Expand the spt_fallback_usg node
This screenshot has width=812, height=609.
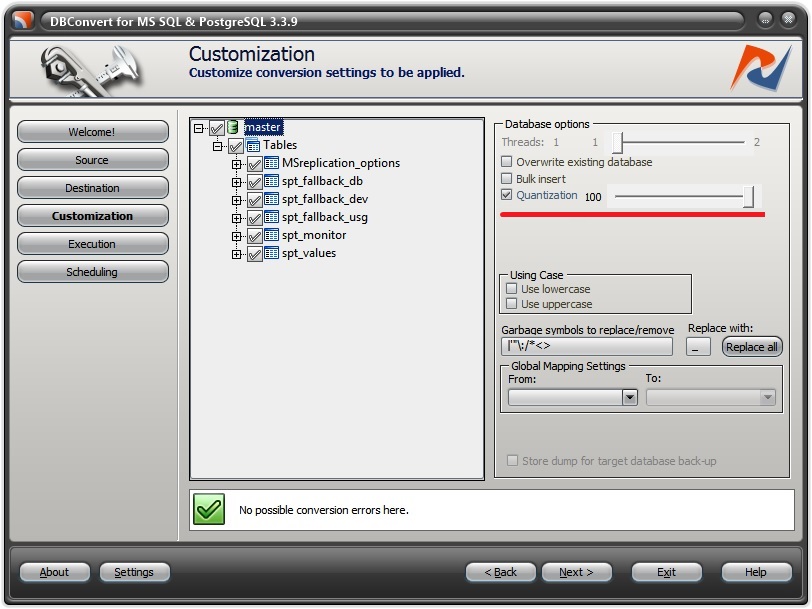pyautogui.click(x=237, y=219)
